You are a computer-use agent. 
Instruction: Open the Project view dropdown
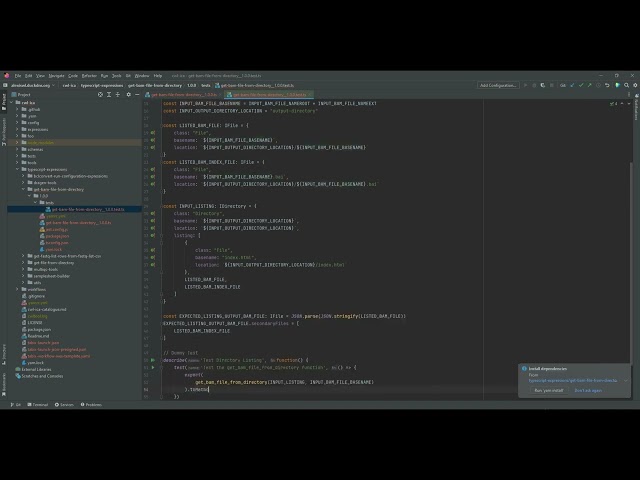(21, 95)
